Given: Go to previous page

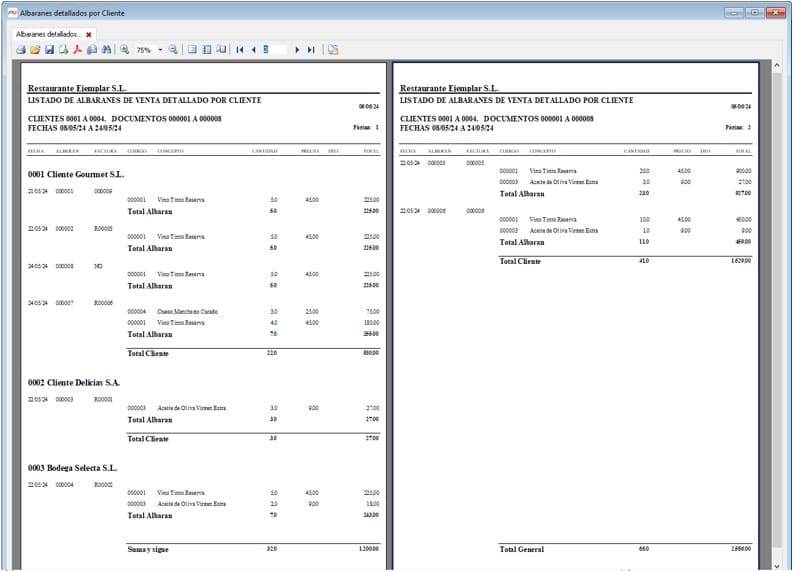Looking at the screenshot, I should point(253,50).
